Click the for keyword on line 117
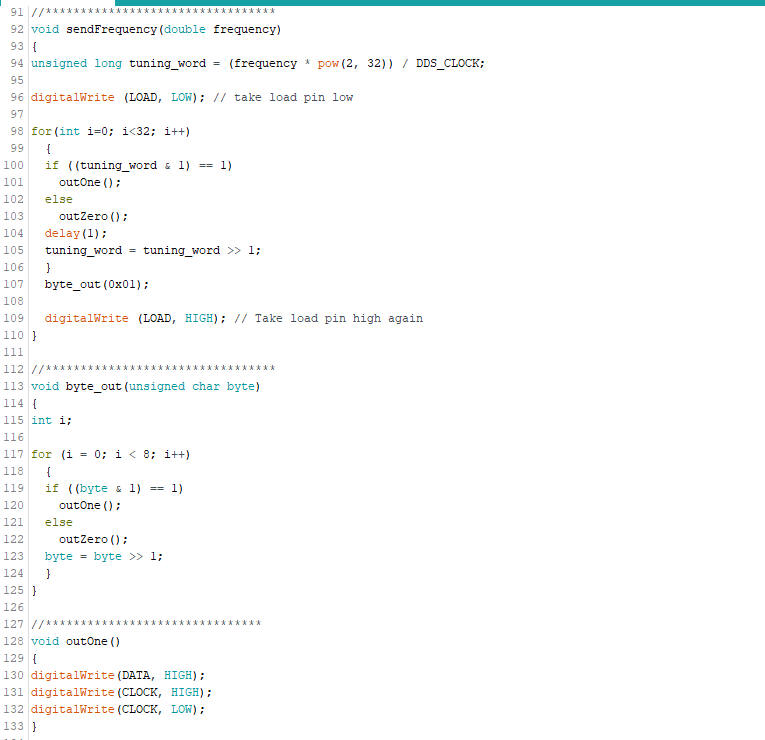The height and width of the screenshot is (740, 765). tap(41, 454)
